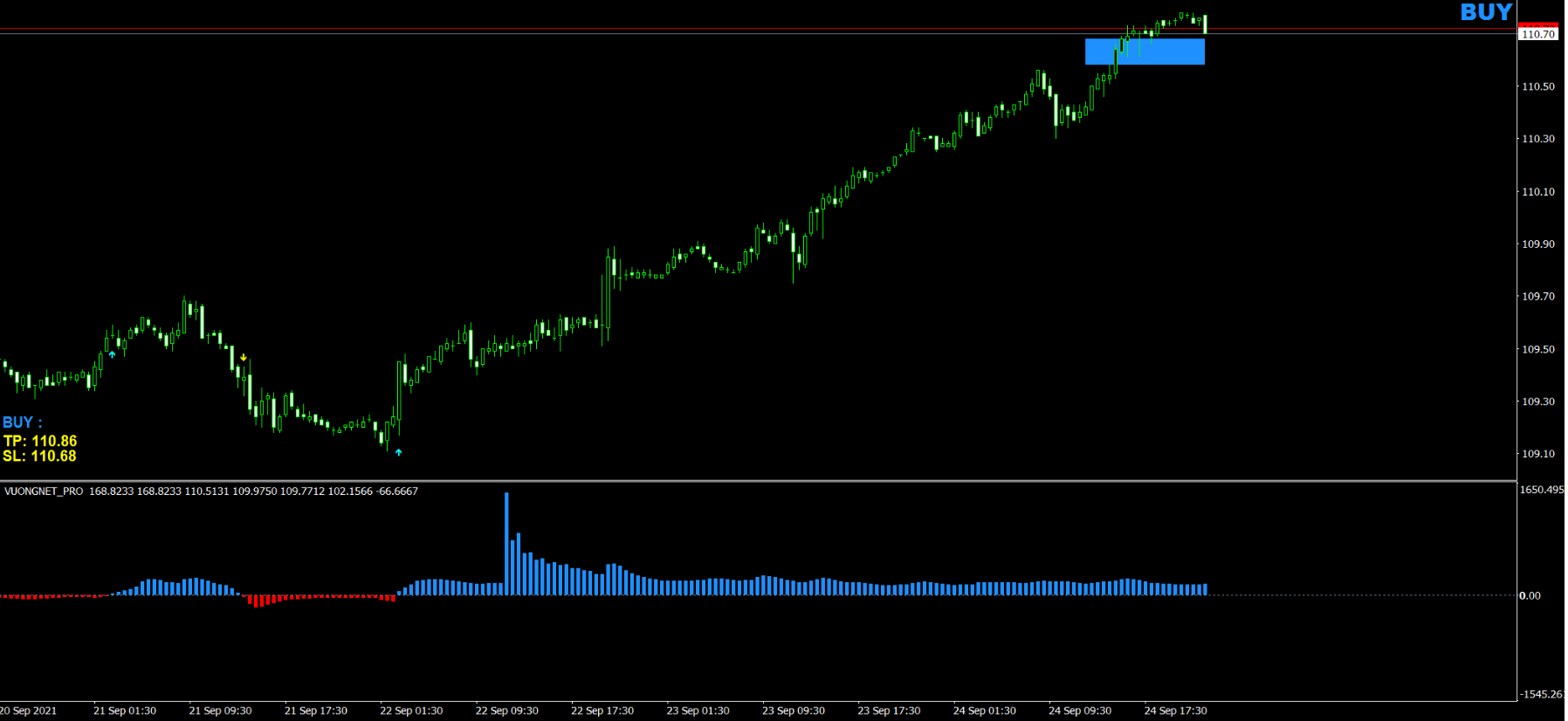Click the TP: 110.86 text label
The height and width of the screenshot is (721, 1568).
click(40, 441)
